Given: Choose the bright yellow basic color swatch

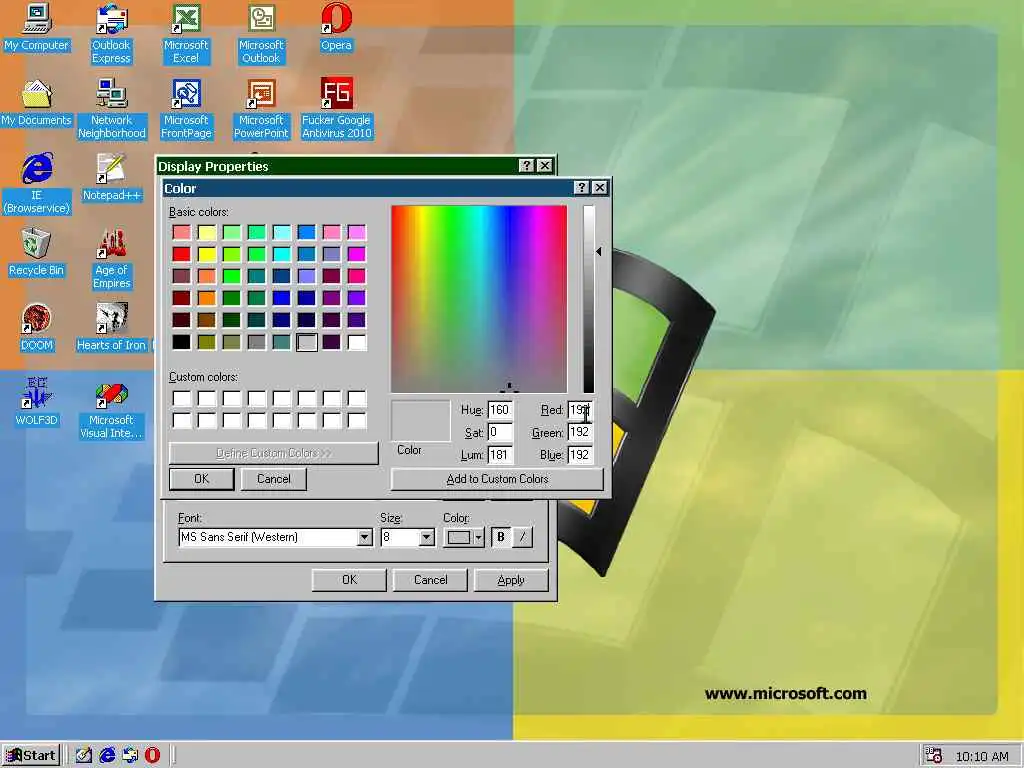Looking at the screenshot, I should [x=206, y=254].
